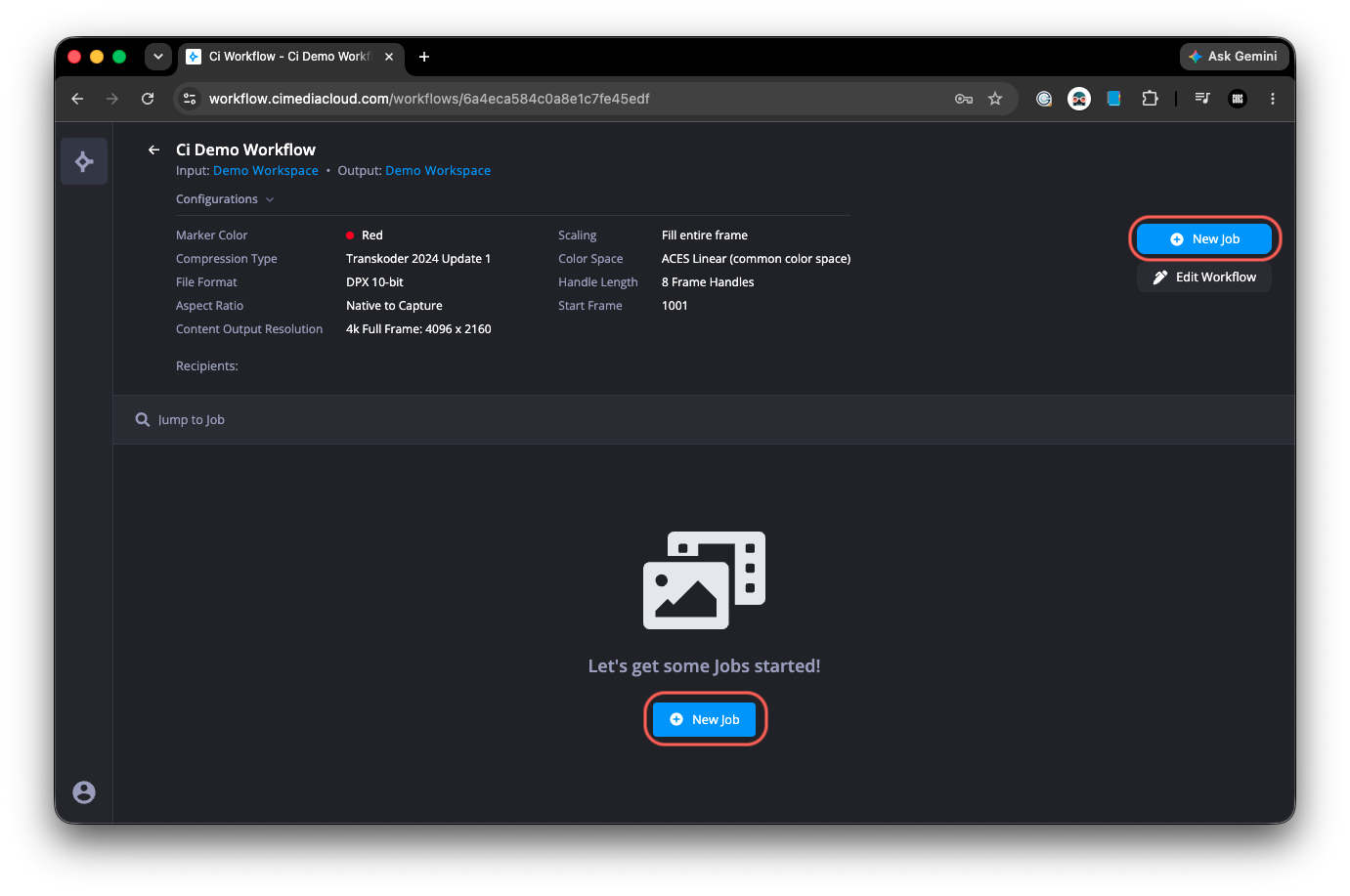Bookmark page with the star icon

995,99
